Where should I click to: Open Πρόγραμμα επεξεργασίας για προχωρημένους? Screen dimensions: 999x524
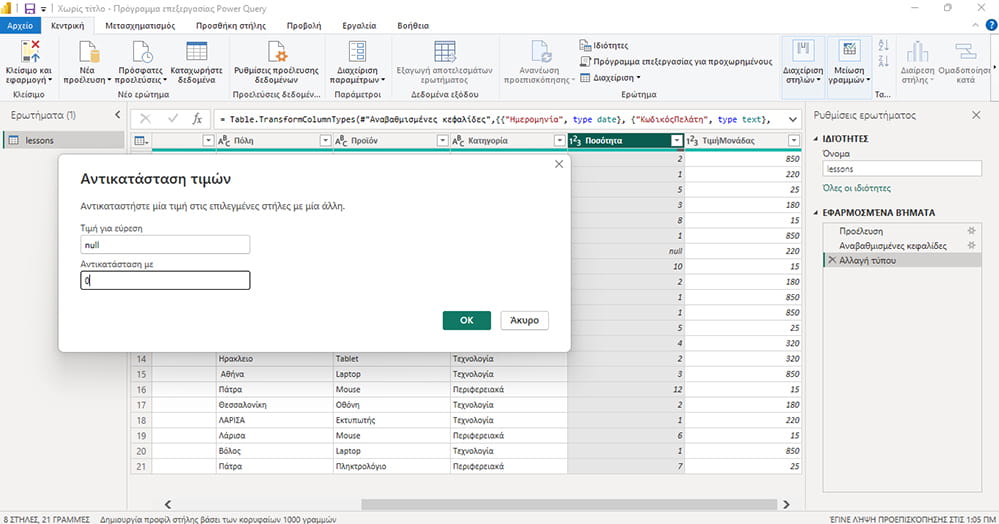675,62
